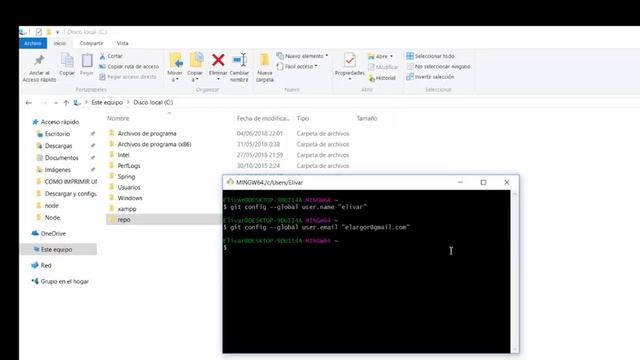Switch to the Inicio ribbon tab
Viewport: 640px width, 360px height.
pos(60,43)
